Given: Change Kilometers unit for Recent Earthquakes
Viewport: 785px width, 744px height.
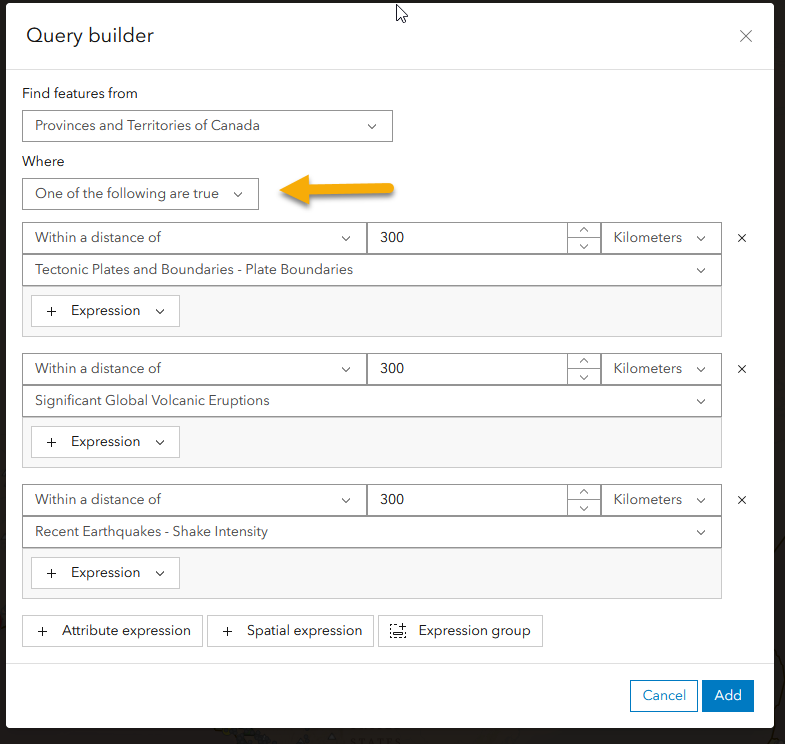Looking at the screenshot, I should [x=660, y=500].
